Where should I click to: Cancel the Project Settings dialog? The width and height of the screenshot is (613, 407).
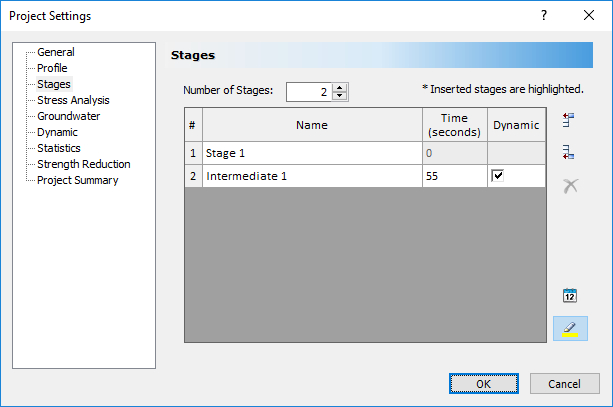click(565, 383)
